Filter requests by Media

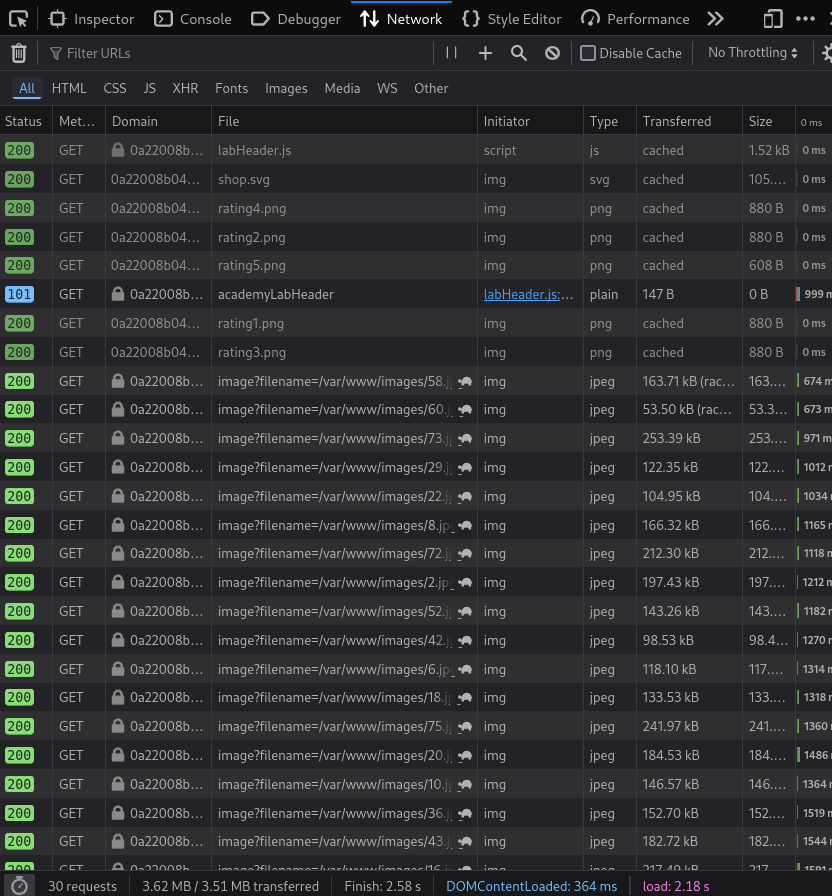pyautogui.click(x=342, y=88)
